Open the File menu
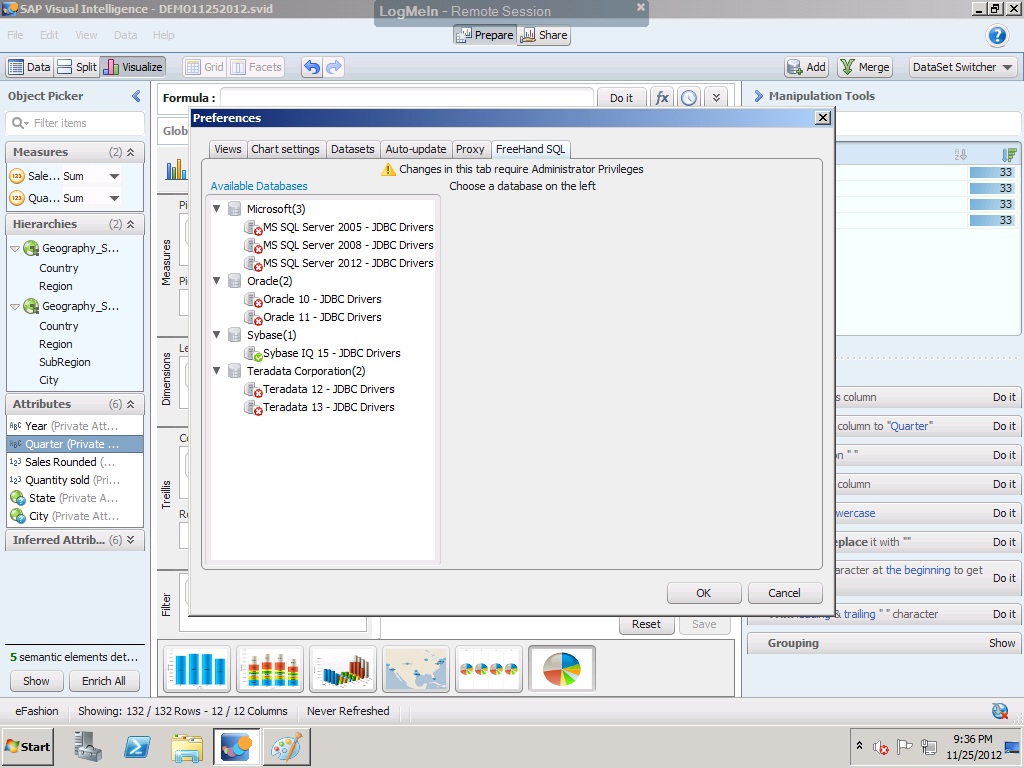 [15, 35]
